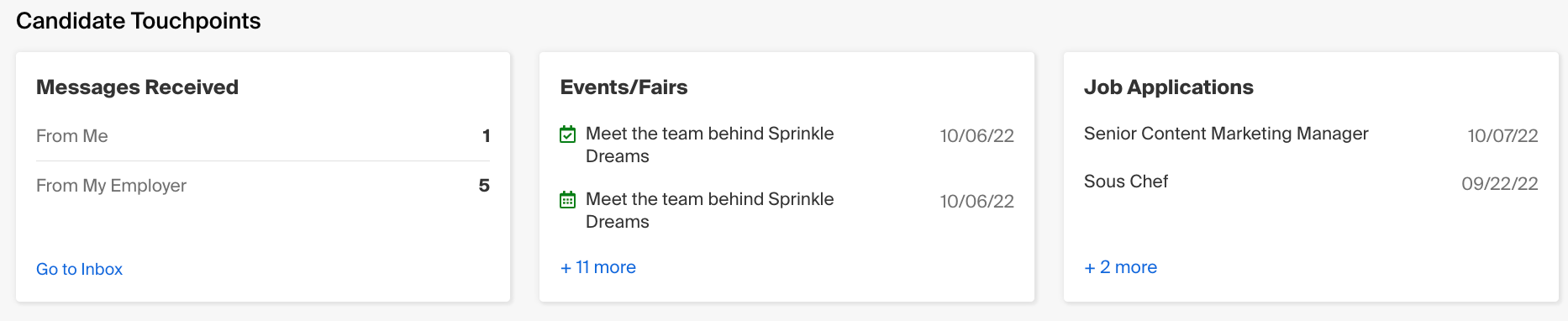This screenshot has height=321, width=1568.
Task: Click the From Me message count 1
Action: tap(486, 136)
